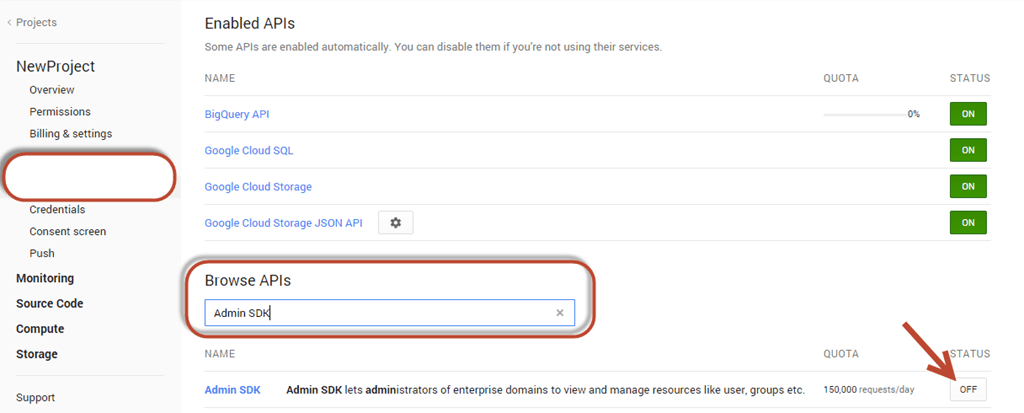Viewport: 1024px width, 413px height.
Task: Expand the Monitoring section
Action: pos(45,278)
